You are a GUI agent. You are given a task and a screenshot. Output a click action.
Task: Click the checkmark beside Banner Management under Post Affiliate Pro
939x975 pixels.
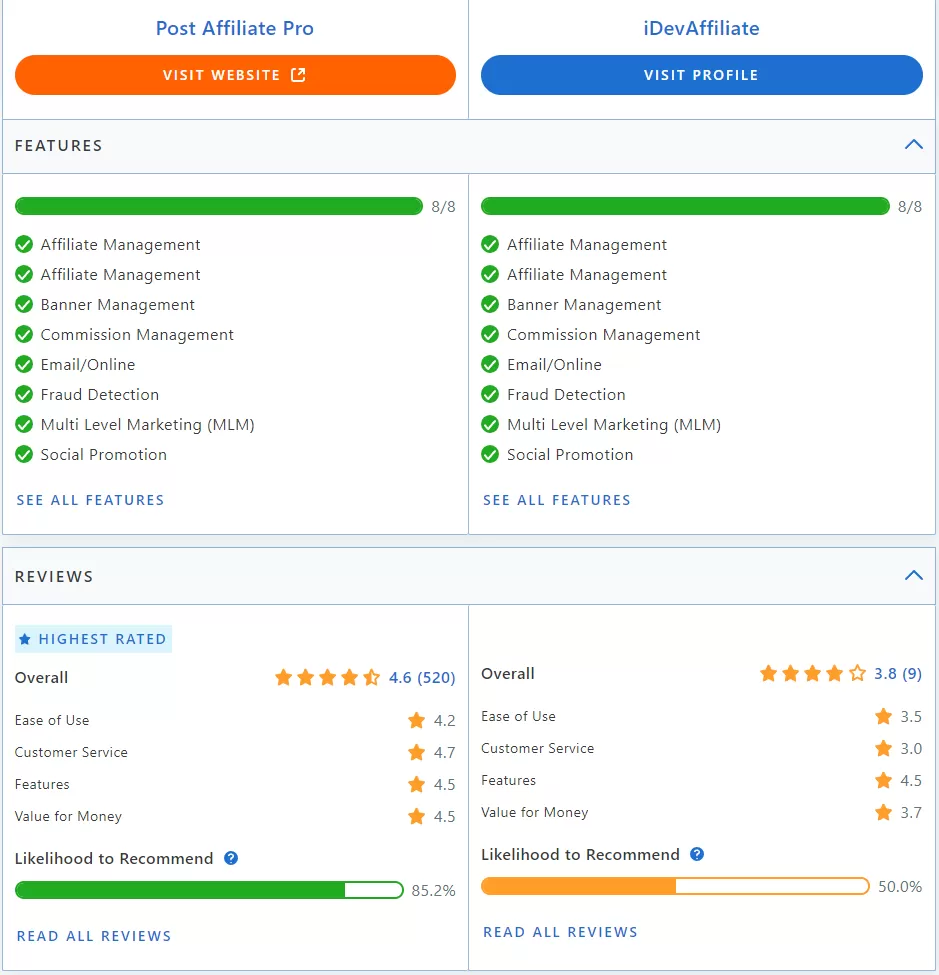pyautogui.click(x=24, y=304)
